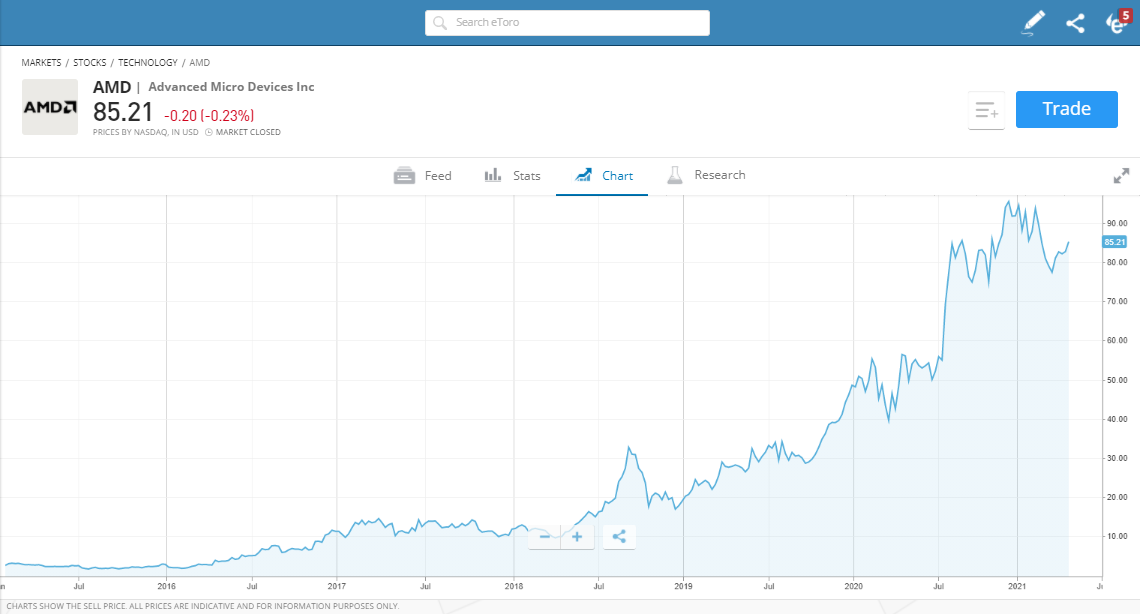The height and width of the screenshot is (614, 1140).
Task: Click the 2021 x-axis label
Action: [x=1017, y=586]
